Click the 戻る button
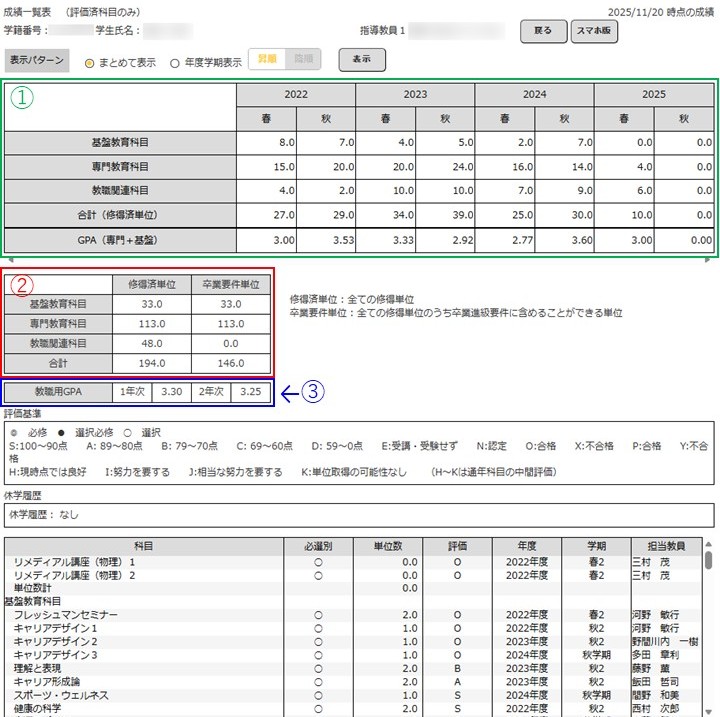The image size is (720, 717). tap(542, 32)
